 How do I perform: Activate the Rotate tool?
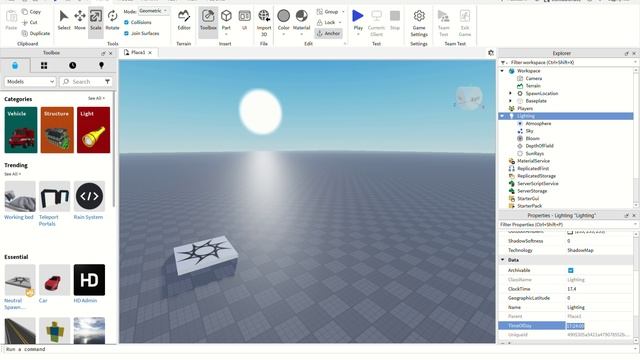coord(112,20)
